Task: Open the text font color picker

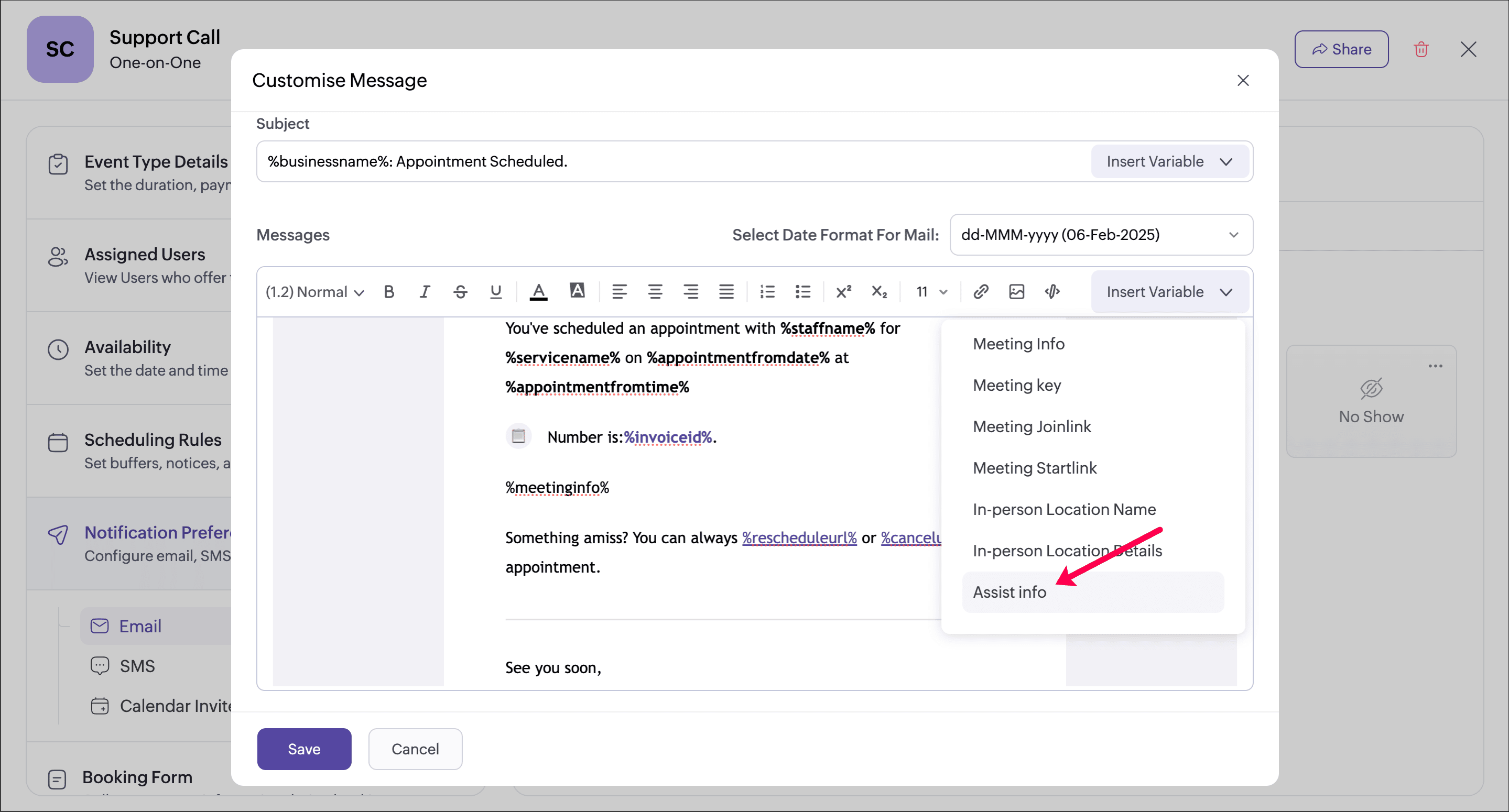Action: pos(538,292)
